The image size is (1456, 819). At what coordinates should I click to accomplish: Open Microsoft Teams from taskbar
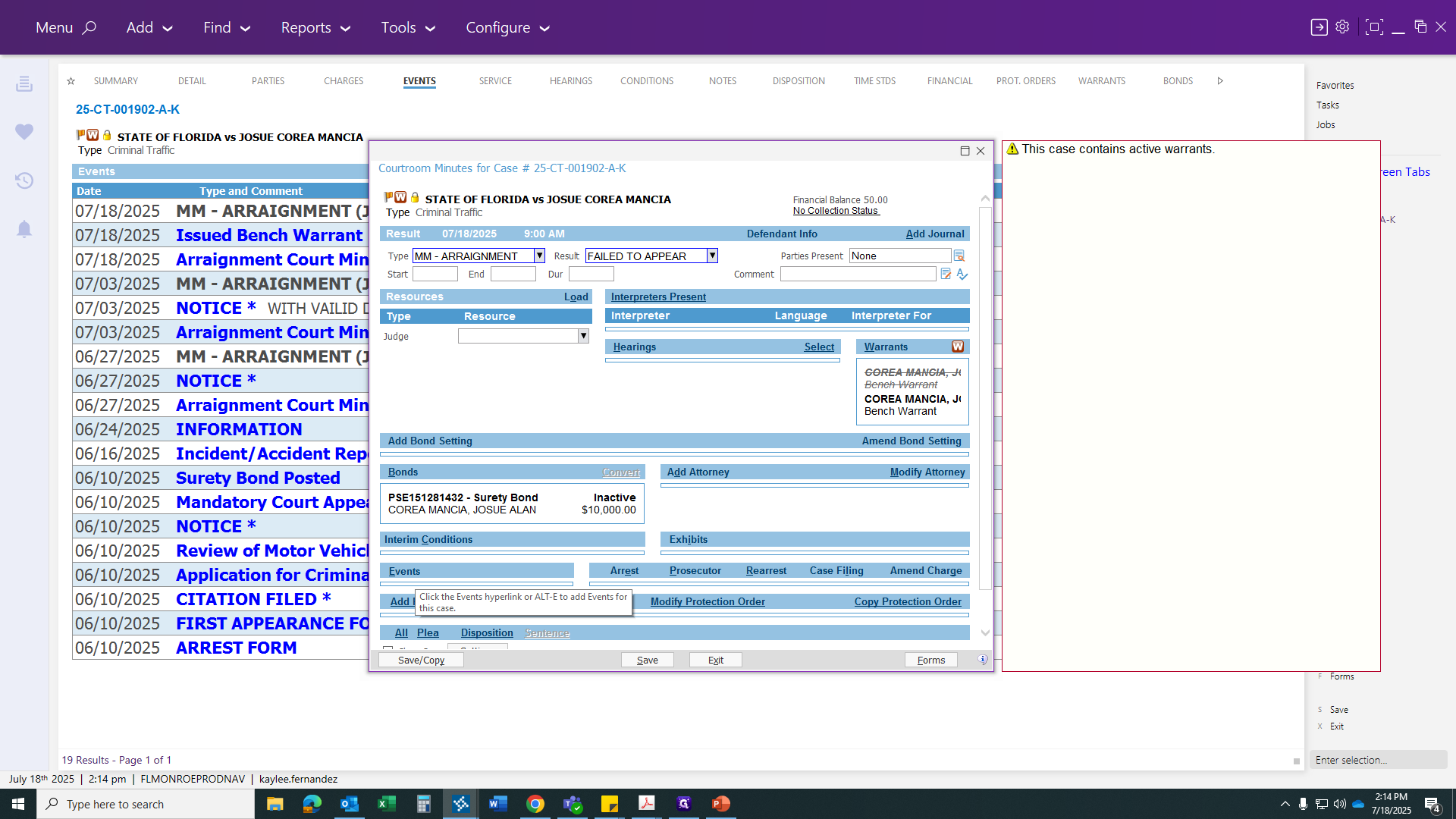573,804
